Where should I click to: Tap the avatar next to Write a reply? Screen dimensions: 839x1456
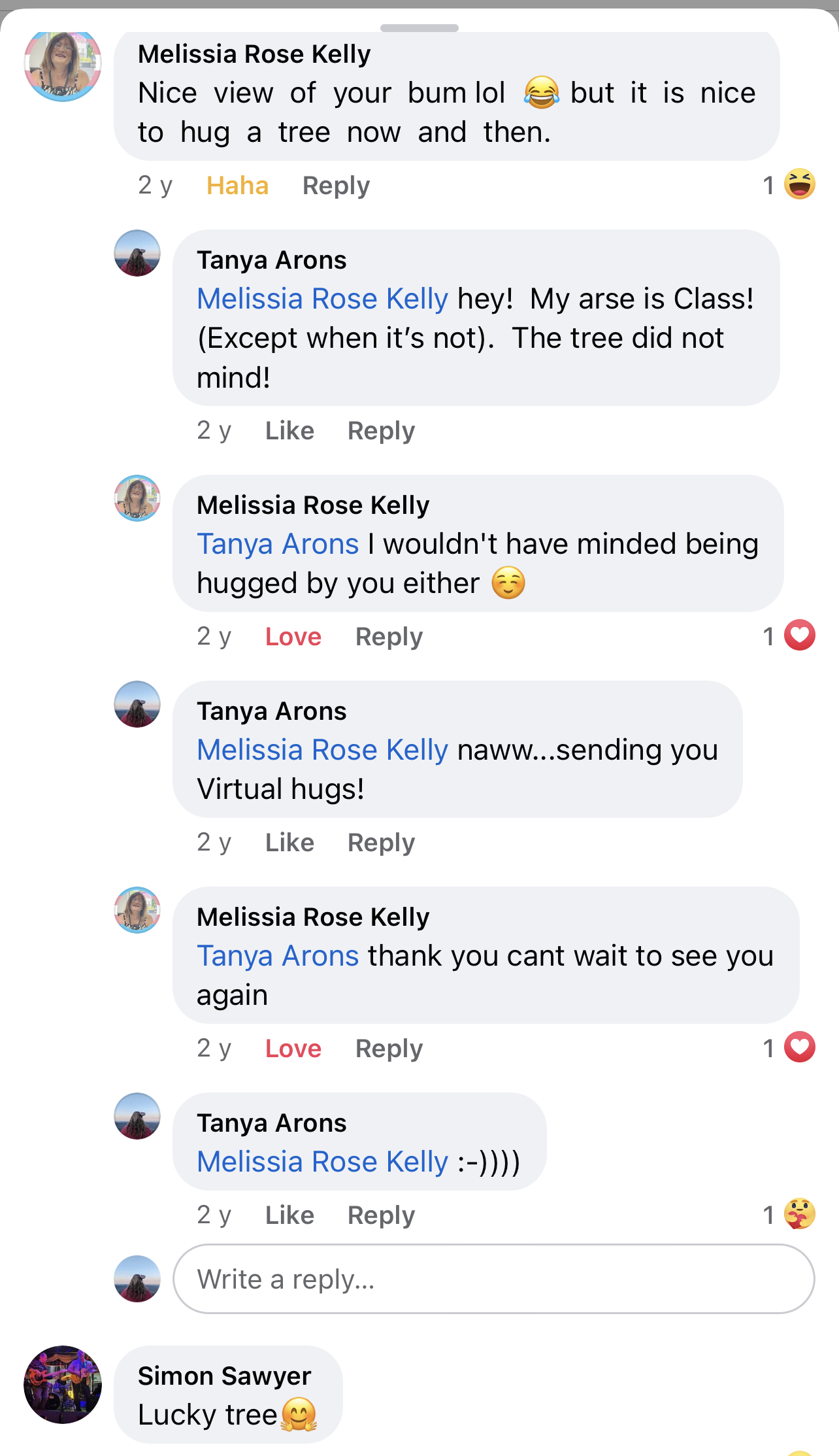click(137, 1279)
